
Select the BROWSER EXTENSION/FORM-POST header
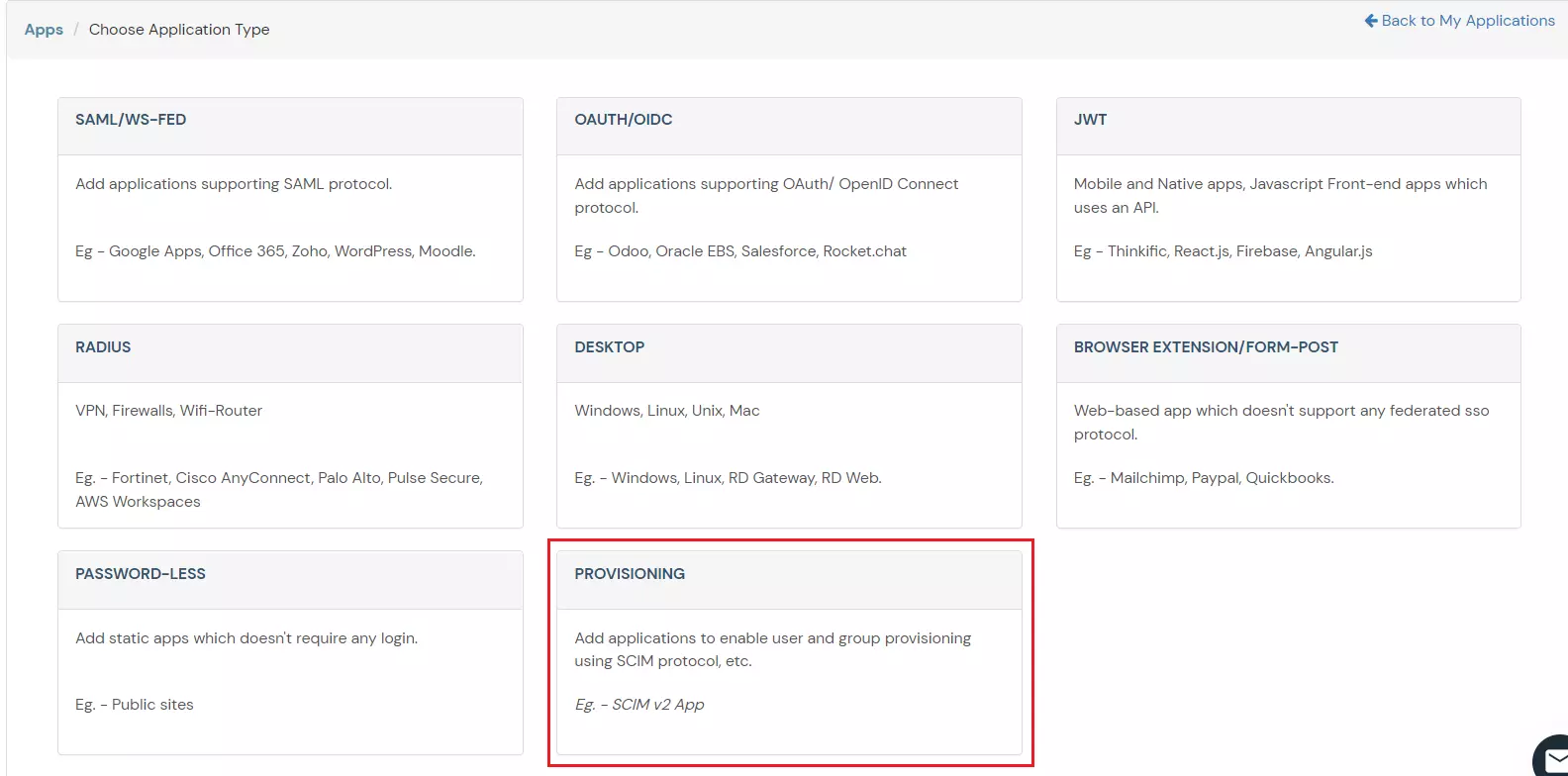pos(1205,347)
